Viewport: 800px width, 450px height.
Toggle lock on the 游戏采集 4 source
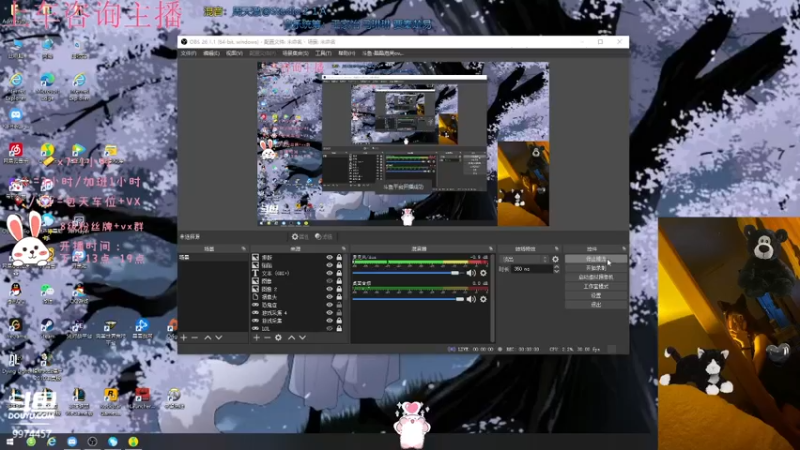339,313
